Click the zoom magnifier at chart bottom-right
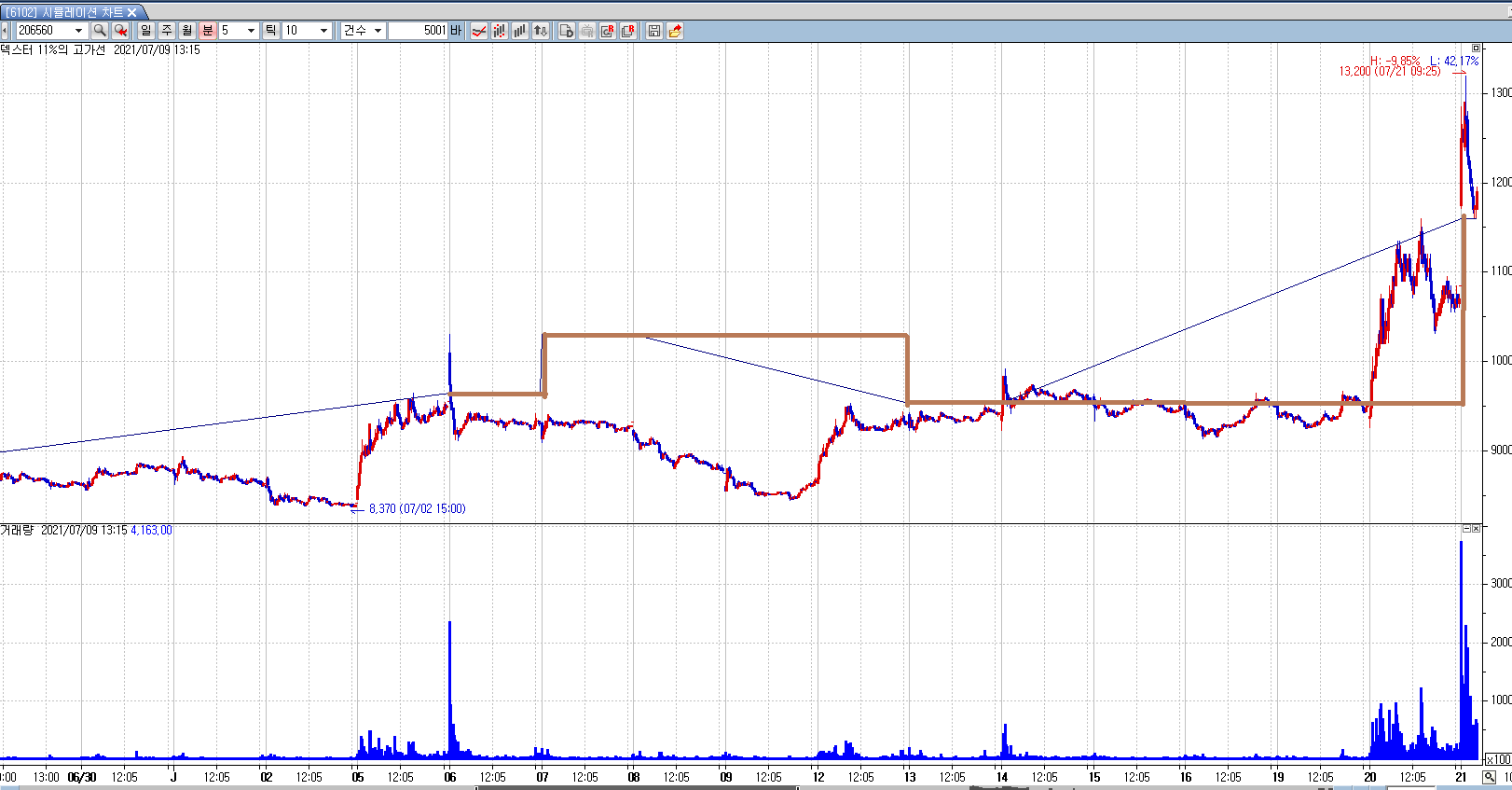 coord(1490,777)
